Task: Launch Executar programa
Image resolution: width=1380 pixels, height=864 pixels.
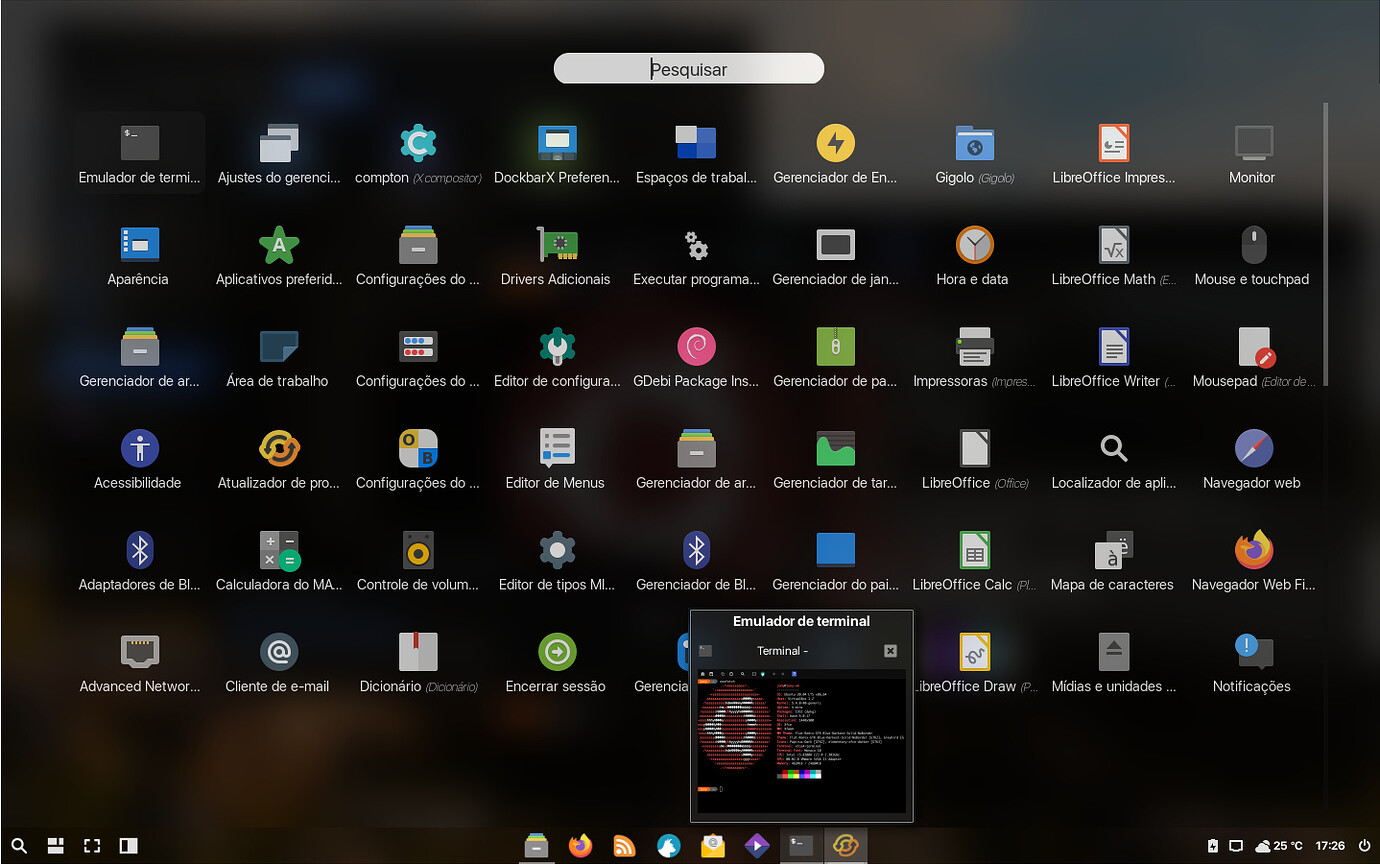Action: click(696, 256)
